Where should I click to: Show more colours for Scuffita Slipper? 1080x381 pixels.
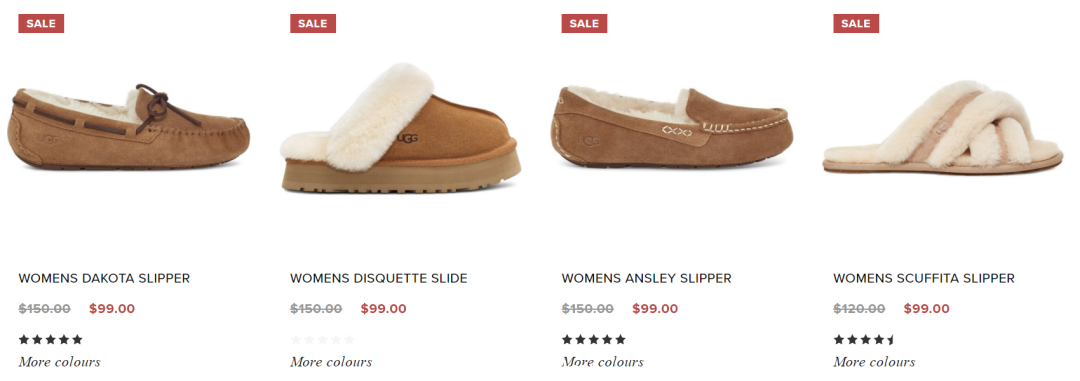874,362
